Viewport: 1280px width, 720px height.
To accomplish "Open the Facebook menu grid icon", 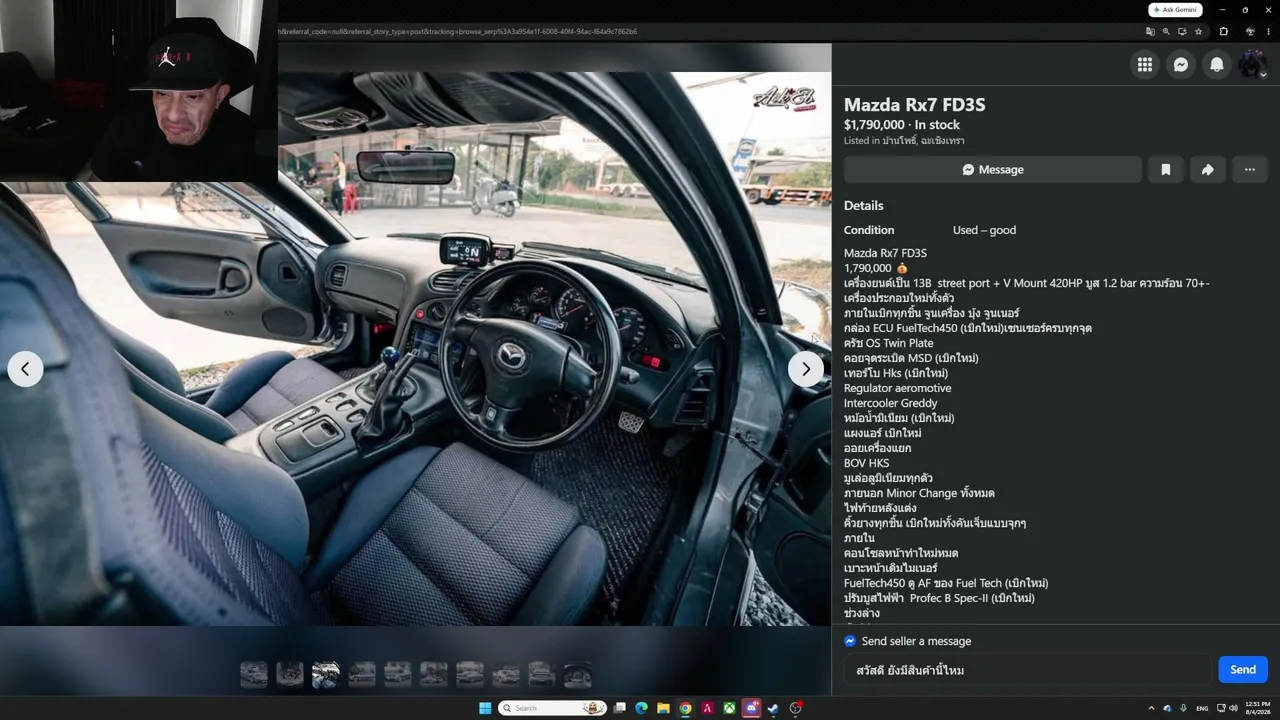I will (1145, 64).
